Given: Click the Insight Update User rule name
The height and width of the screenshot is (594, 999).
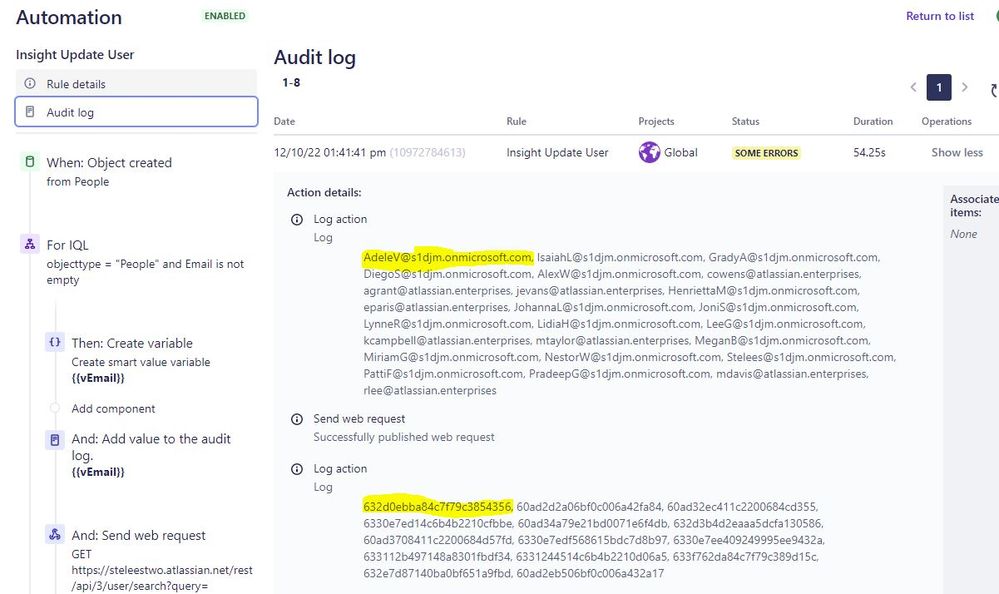Looking at the screenshot, I should [x=75, y=55].
